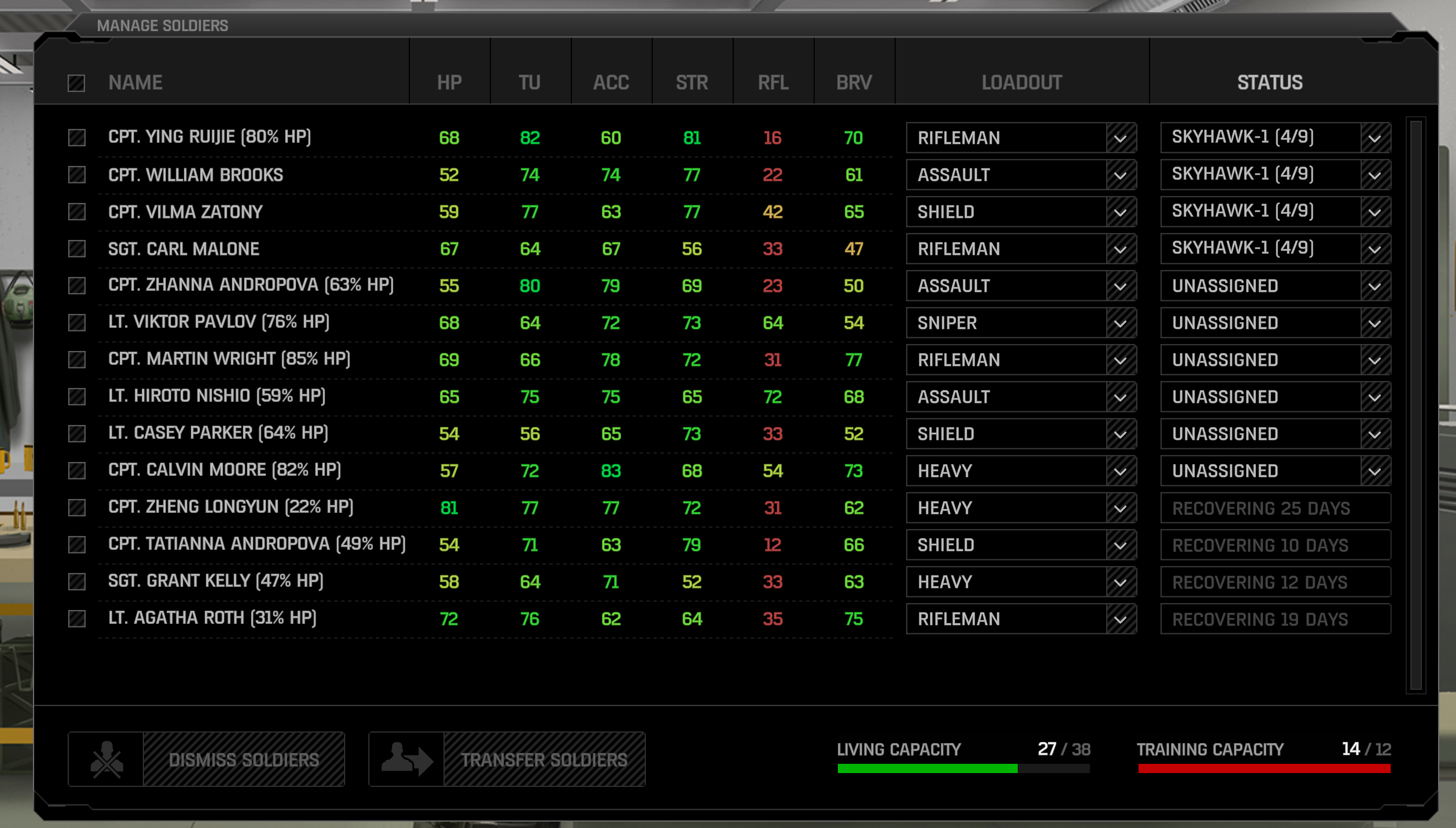Screen dimensions: 1456x828
Task: Check the box for Cpt. Ying Ruijie
Action: [77, 138]
